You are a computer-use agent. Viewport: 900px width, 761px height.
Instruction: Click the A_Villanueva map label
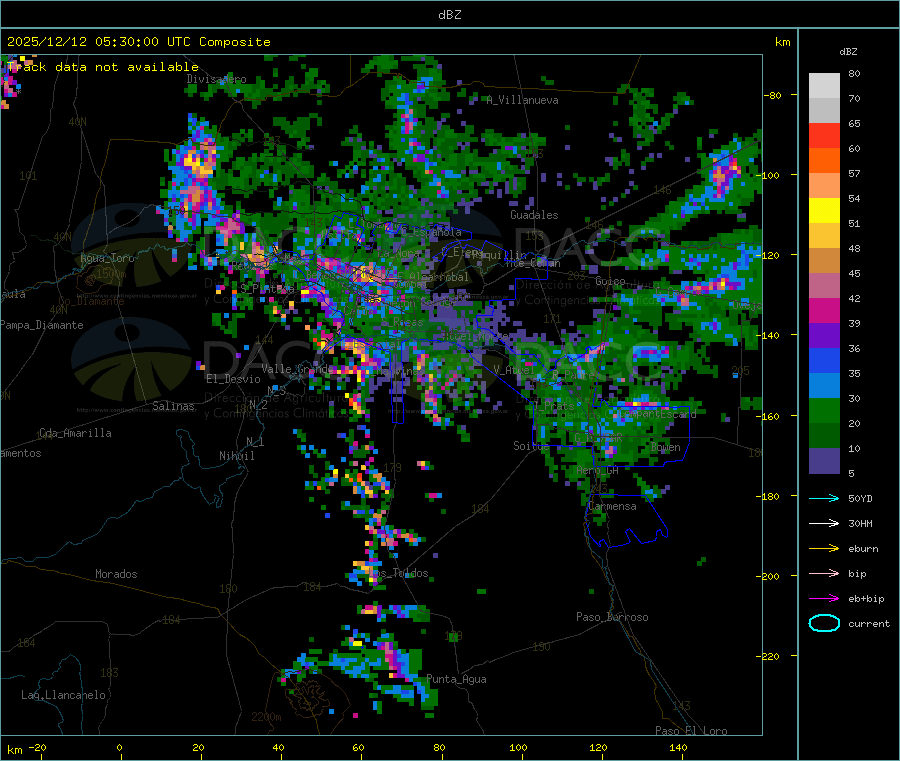pos(522,100)
